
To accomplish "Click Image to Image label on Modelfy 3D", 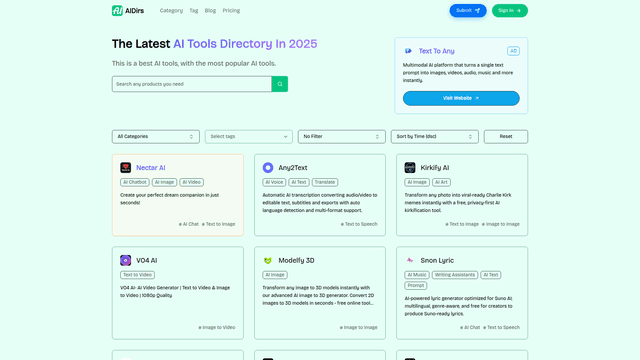I will [x=358, y=327].
